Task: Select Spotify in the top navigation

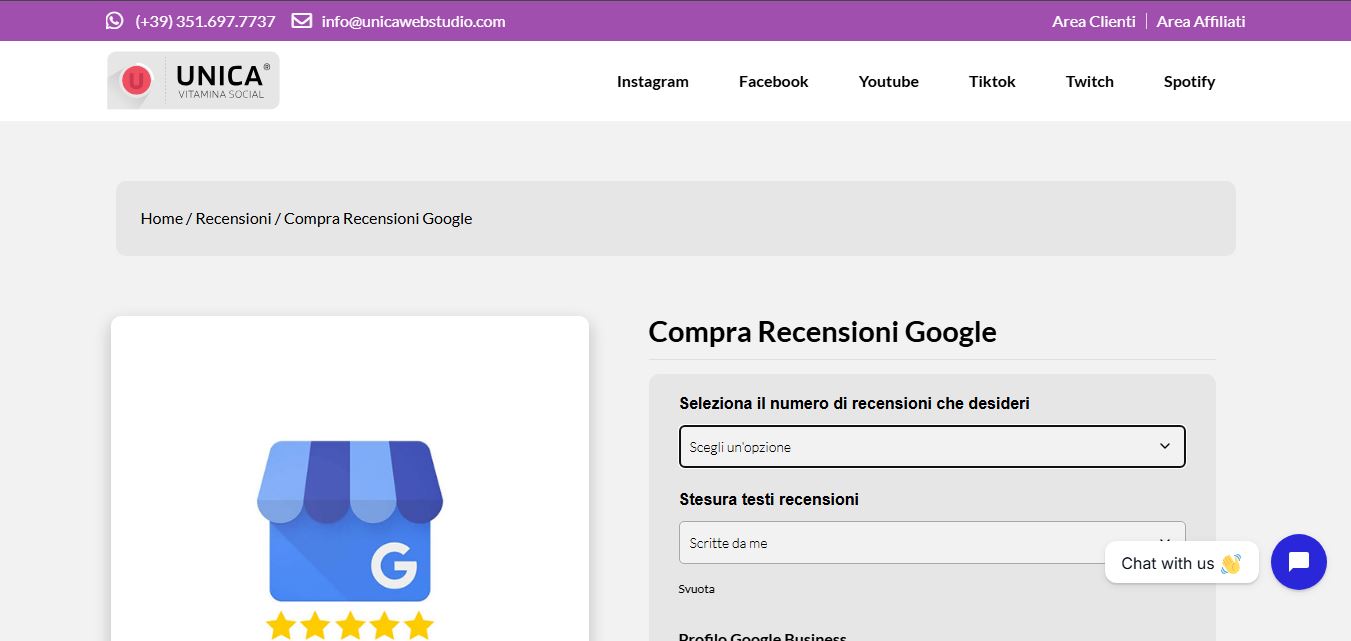Action: click(x=1189, y=82)
